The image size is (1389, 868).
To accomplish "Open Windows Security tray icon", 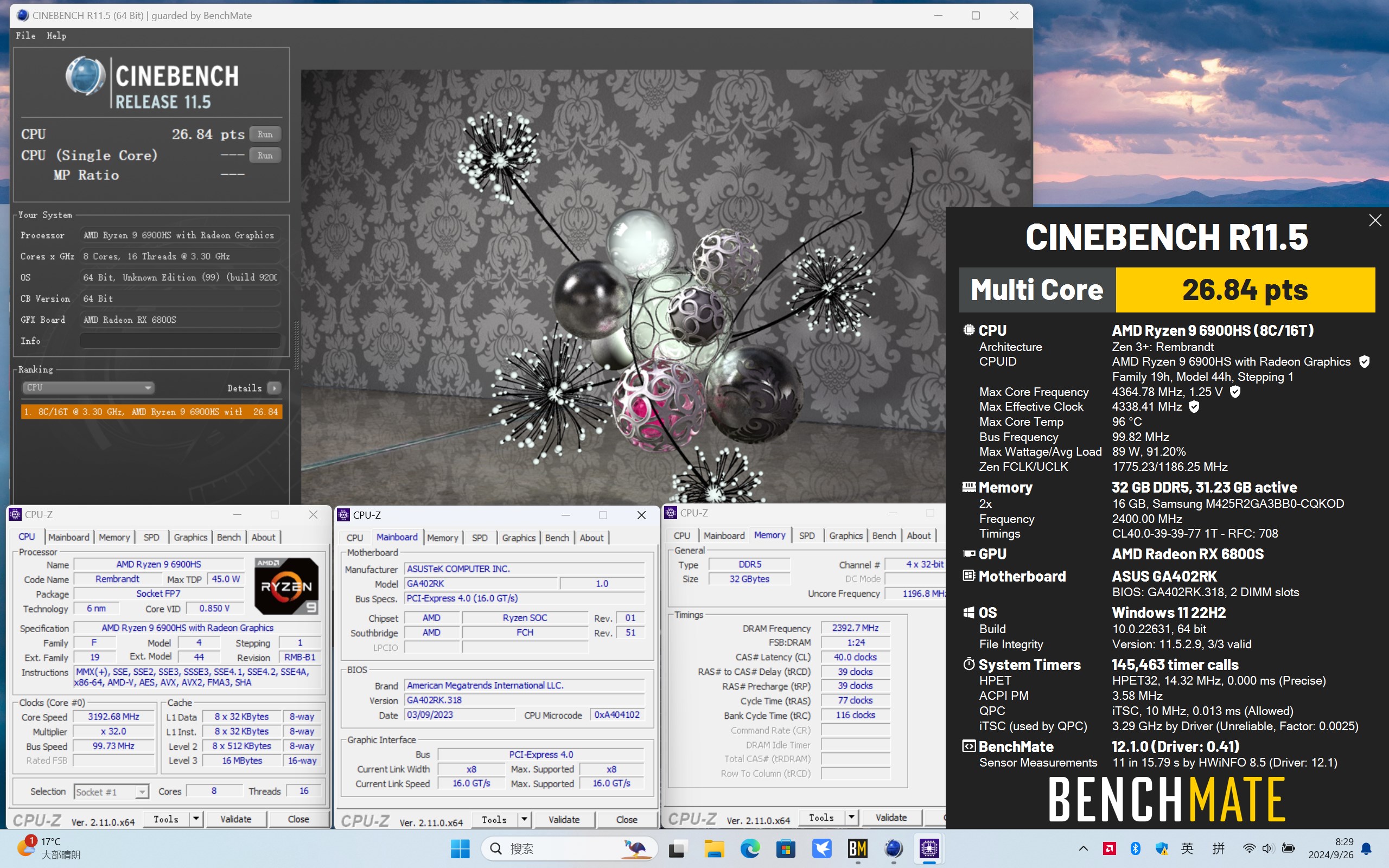I will pos(1162,848).
